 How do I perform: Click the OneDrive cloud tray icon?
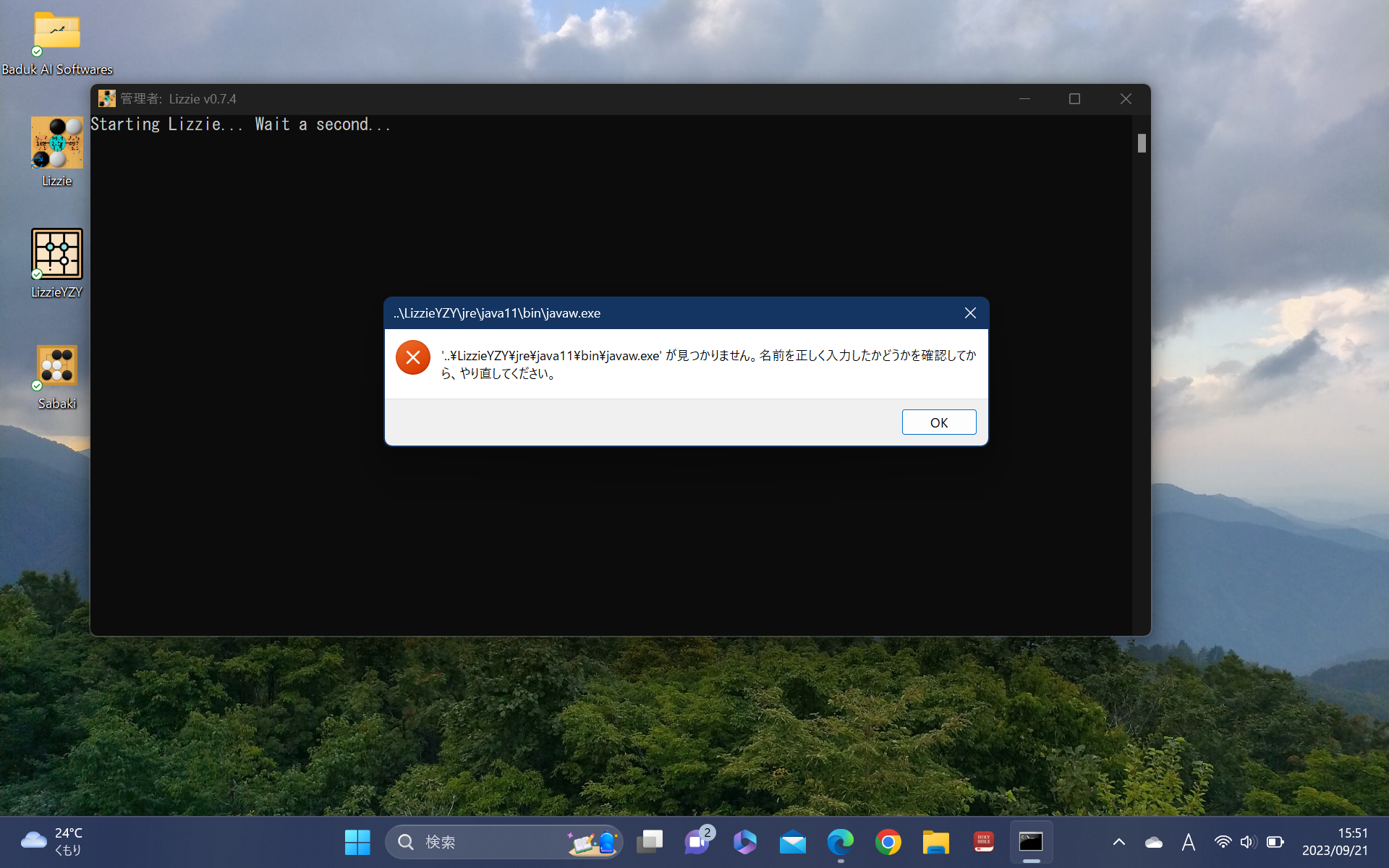1154,842
